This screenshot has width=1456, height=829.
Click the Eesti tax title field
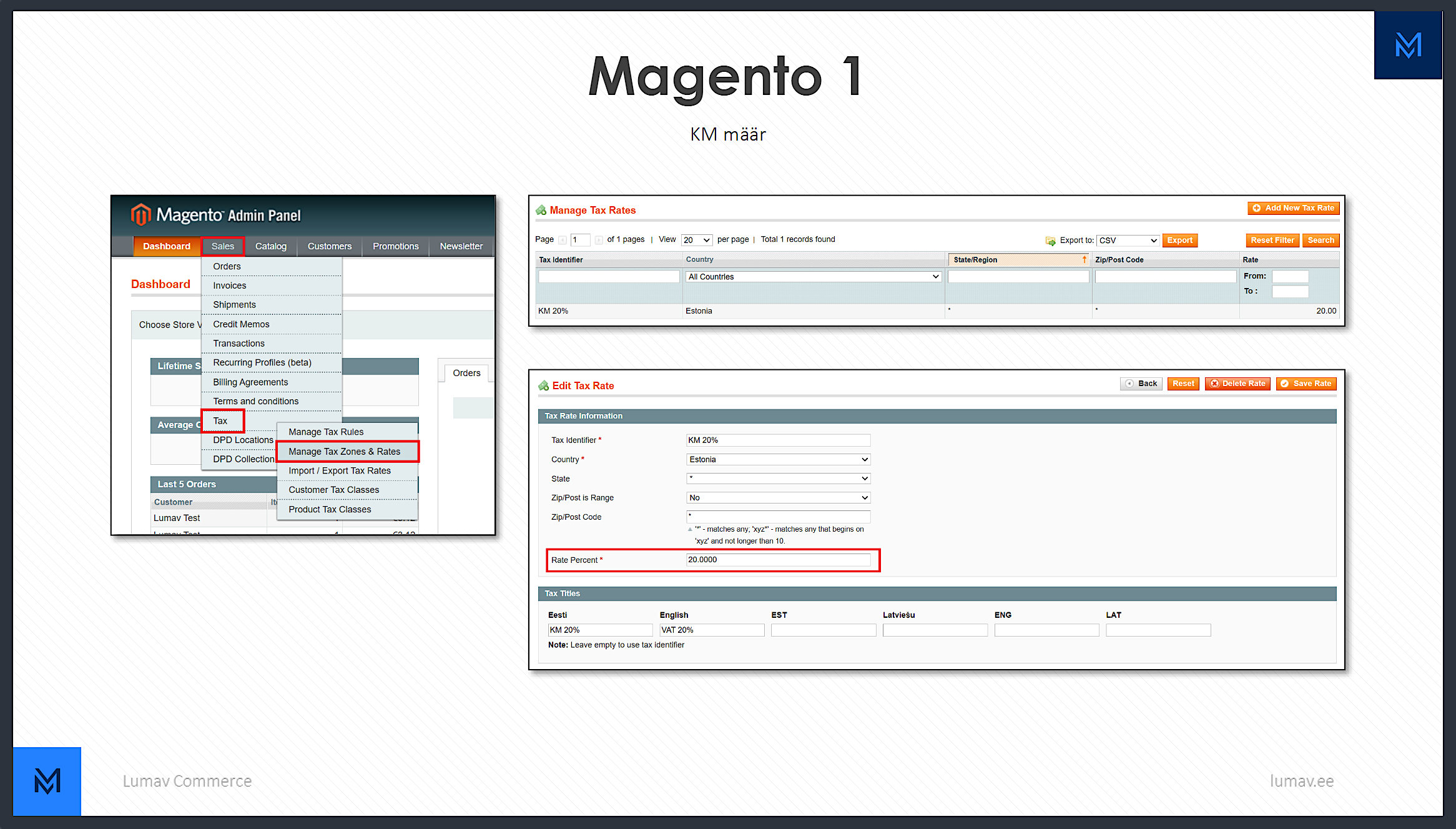600,630
